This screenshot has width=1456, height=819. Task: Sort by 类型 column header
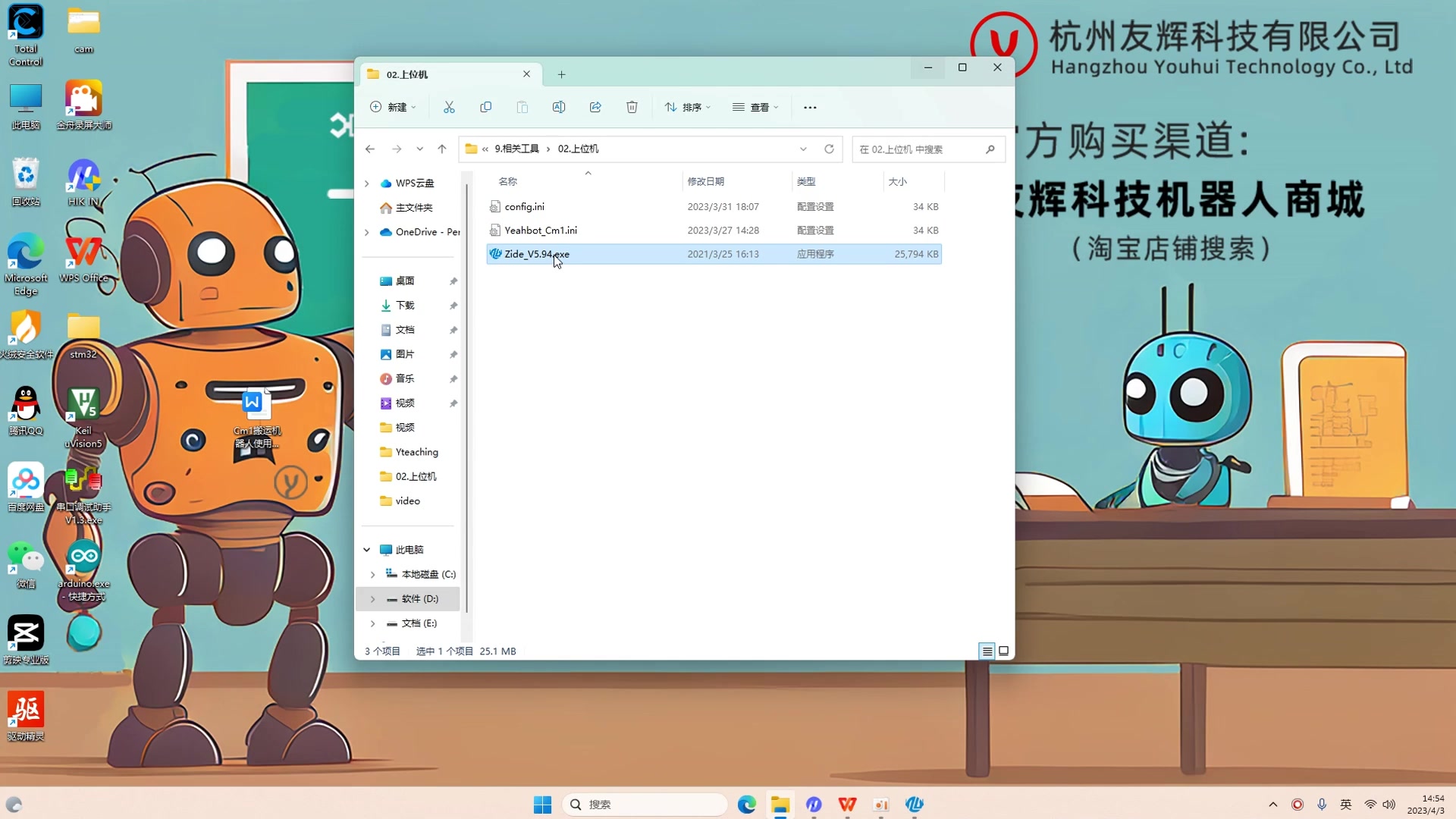(x=806, y=181)
